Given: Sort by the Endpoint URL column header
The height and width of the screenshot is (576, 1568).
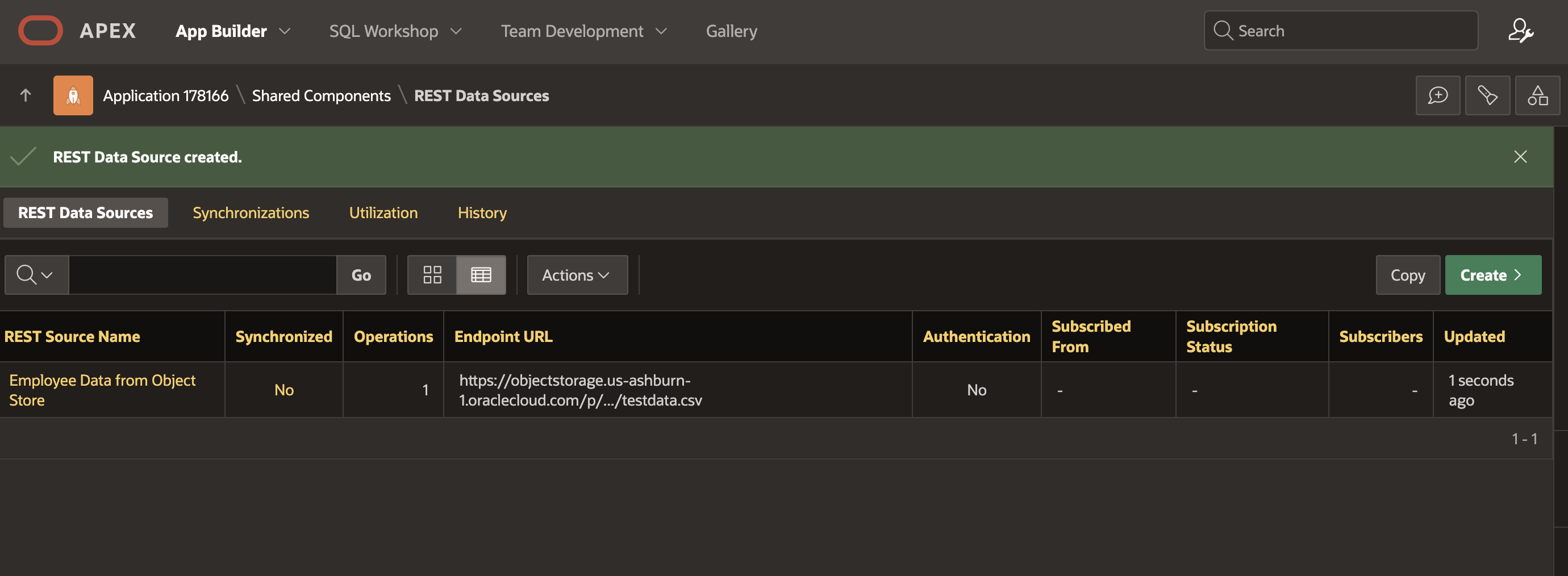Looking at the screenshot, I should click(x=503, y=337).
